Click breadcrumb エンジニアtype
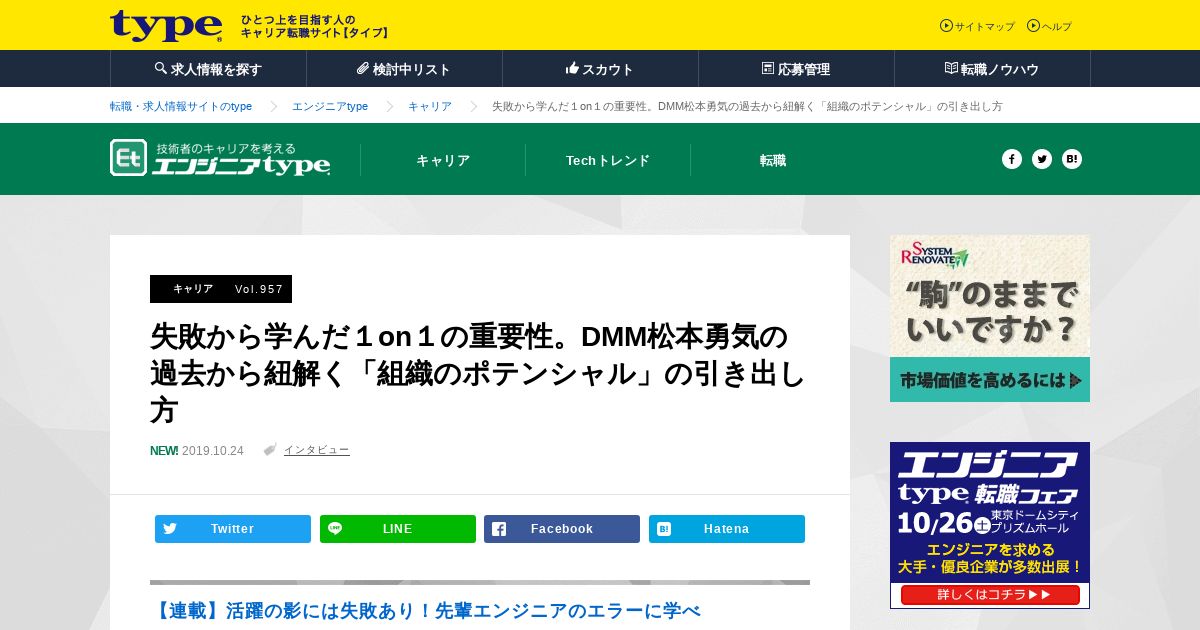This screenshot has height=630, width=1200. click(x=330, y=106)
